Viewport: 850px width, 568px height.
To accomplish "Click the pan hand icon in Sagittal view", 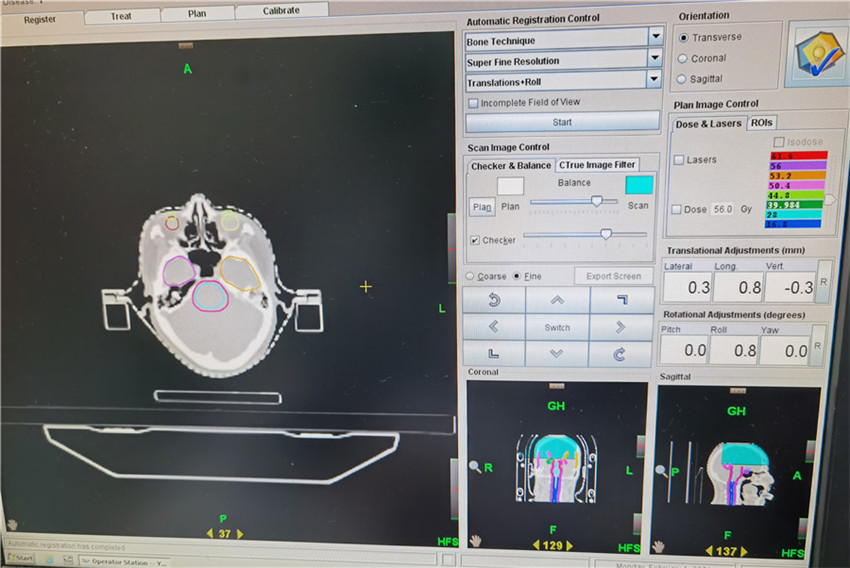I will pos(659,547).
